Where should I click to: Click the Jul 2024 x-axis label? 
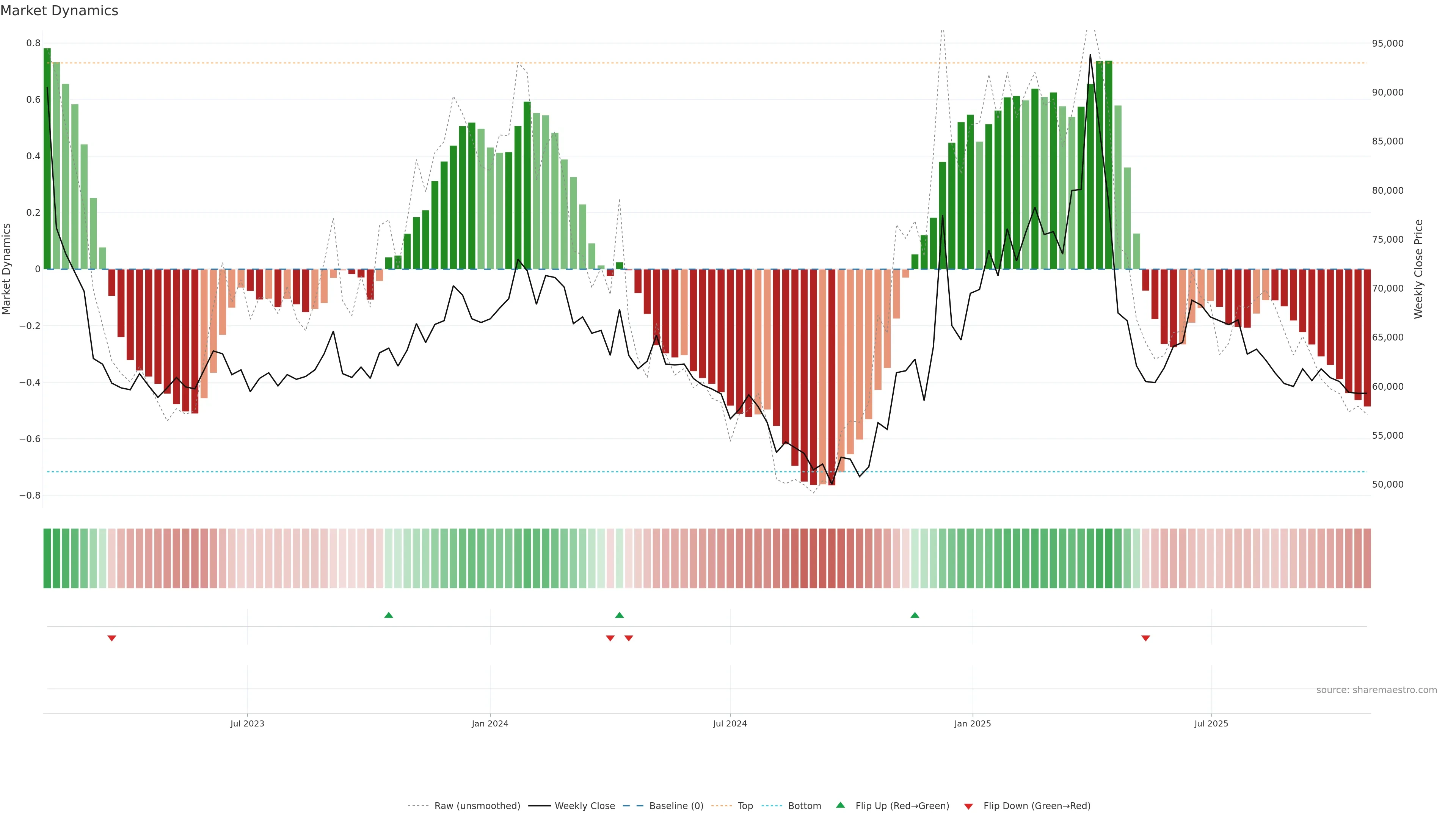(x=730, y=723)
